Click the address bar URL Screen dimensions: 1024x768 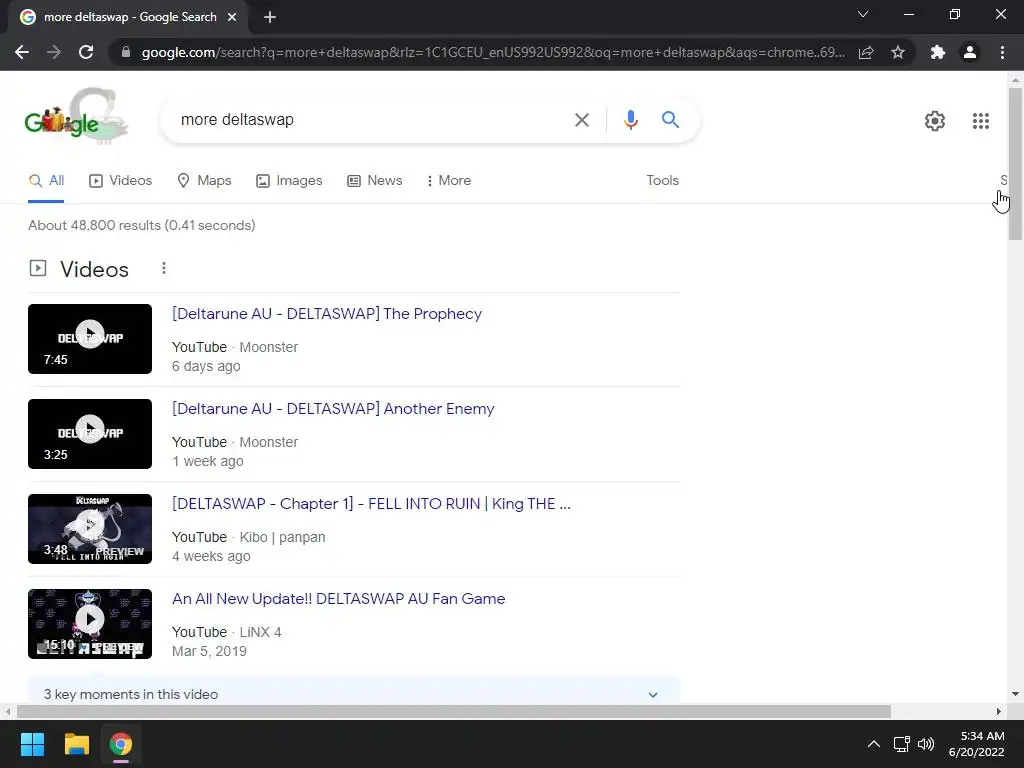tap(493, 52)
